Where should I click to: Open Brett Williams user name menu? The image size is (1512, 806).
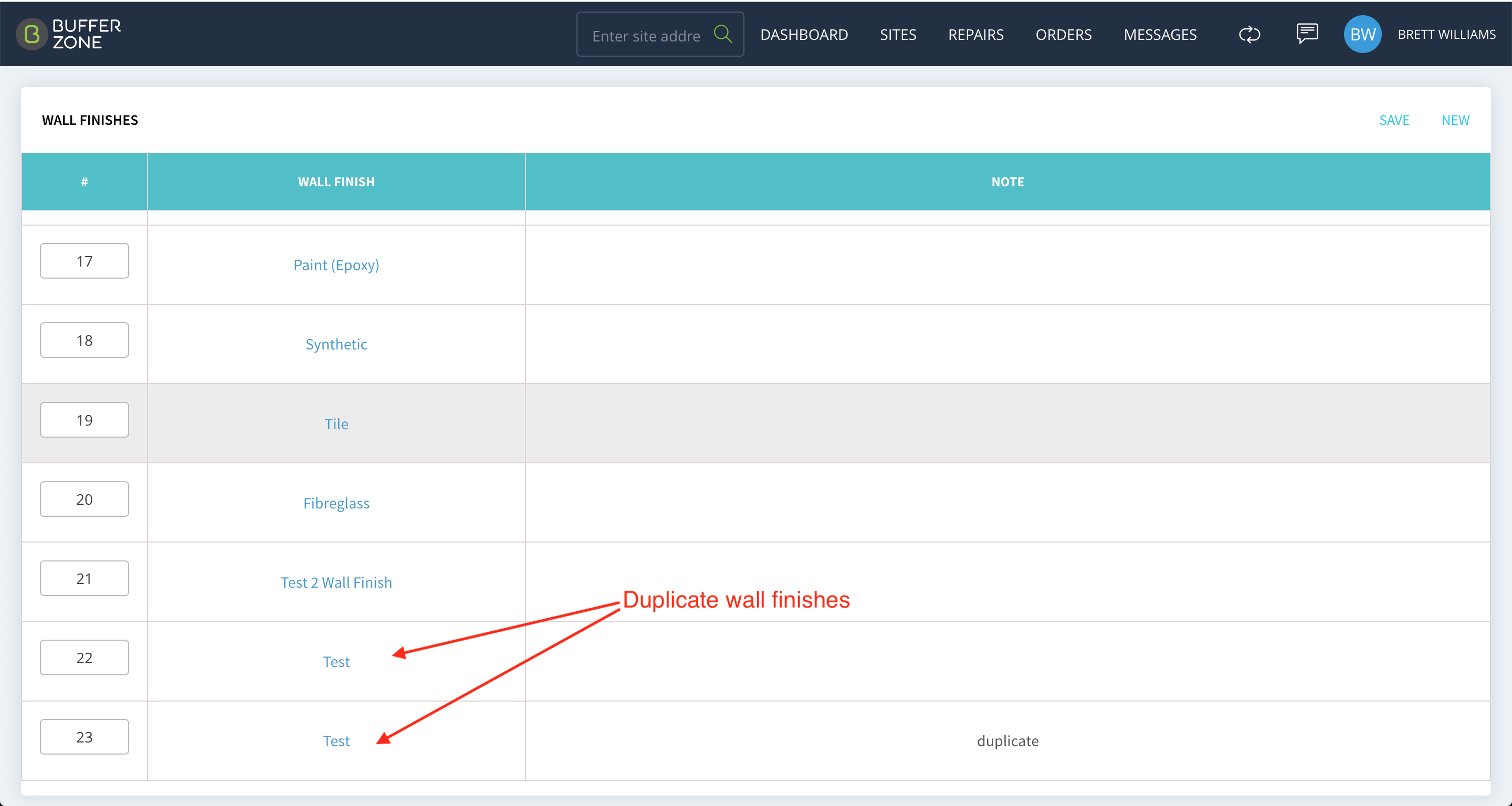click(x=1446, y=35)
